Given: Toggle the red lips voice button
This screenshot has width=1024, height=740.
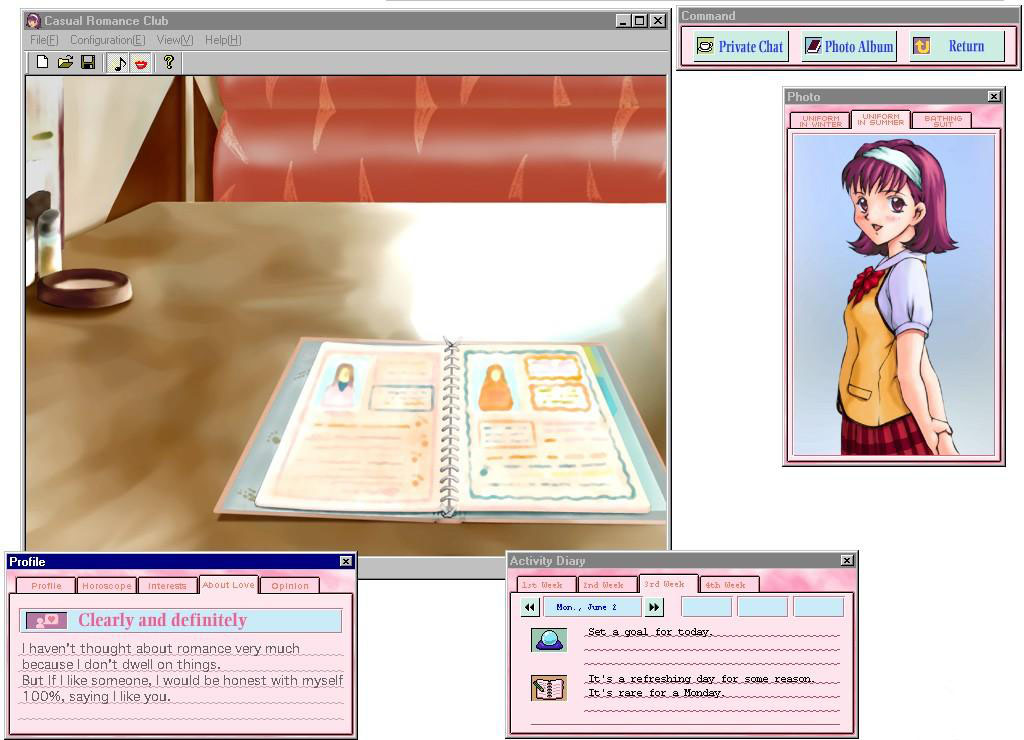Looking at the screenshot, I should tap(141, 63).
